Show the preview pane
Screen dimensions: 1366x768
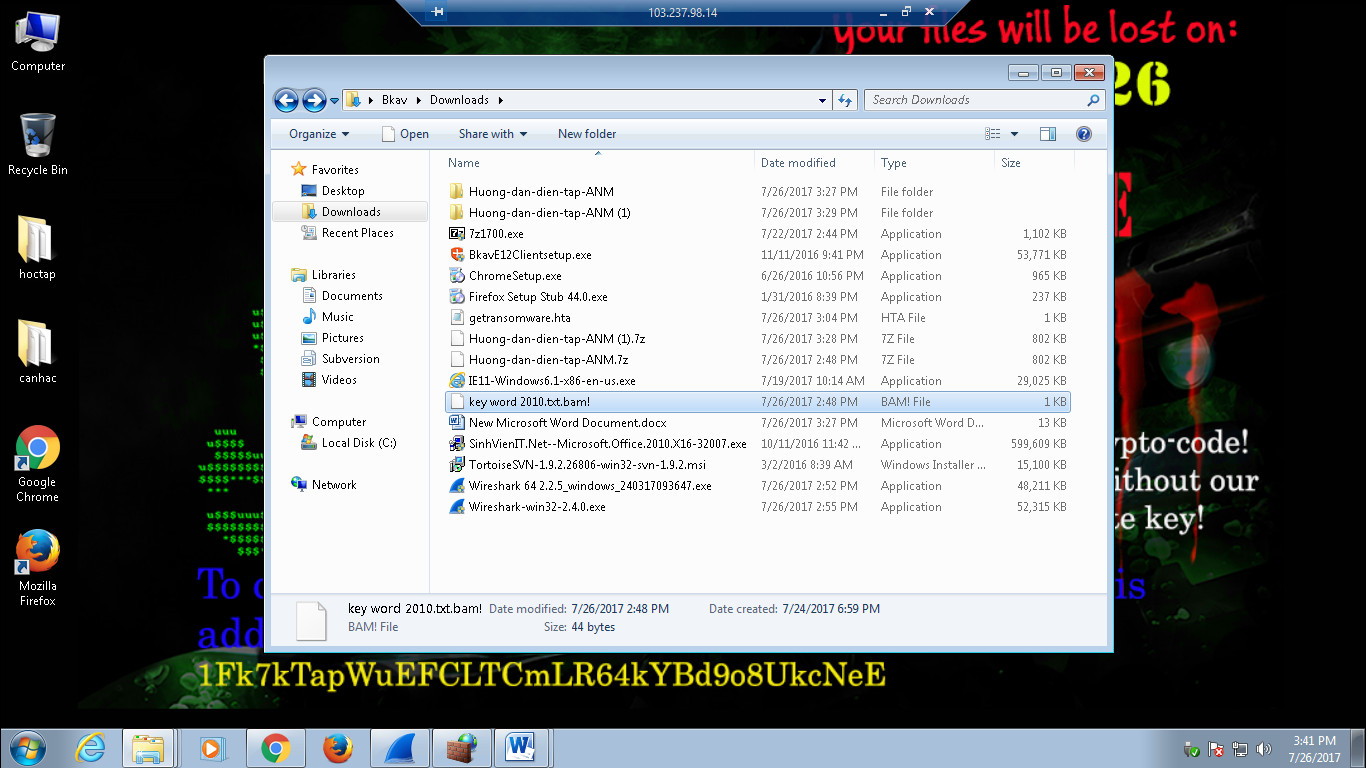[1048, 134]
